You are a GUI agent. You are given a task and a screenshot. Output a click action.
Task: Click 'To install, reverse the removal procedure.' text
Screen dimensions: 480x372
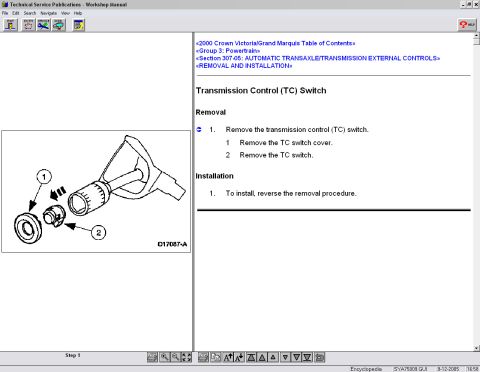291,193
